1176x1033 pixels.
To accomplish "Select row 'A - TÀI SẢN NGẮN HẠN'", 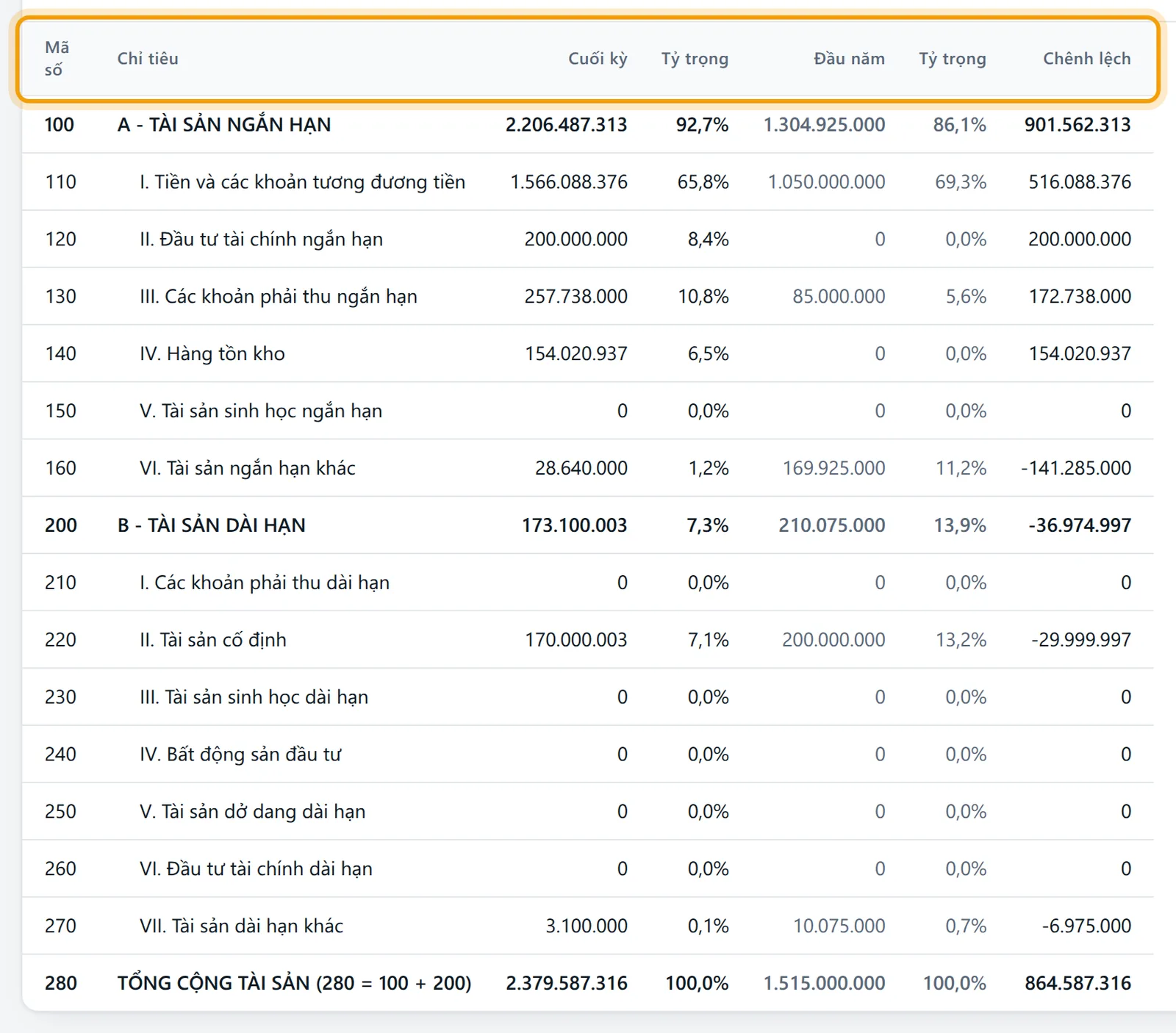I will coord(588,125).
